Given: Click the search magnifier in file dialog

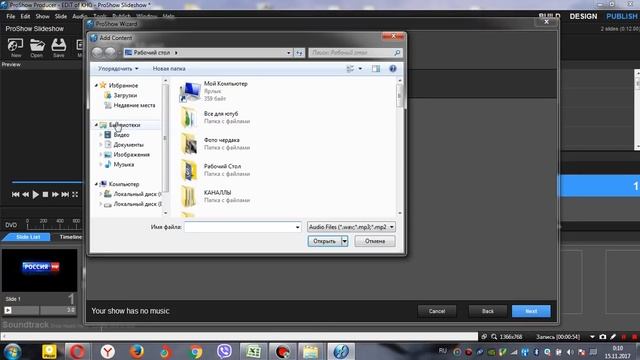Looking at the screenshot, I should coord(397,53).
